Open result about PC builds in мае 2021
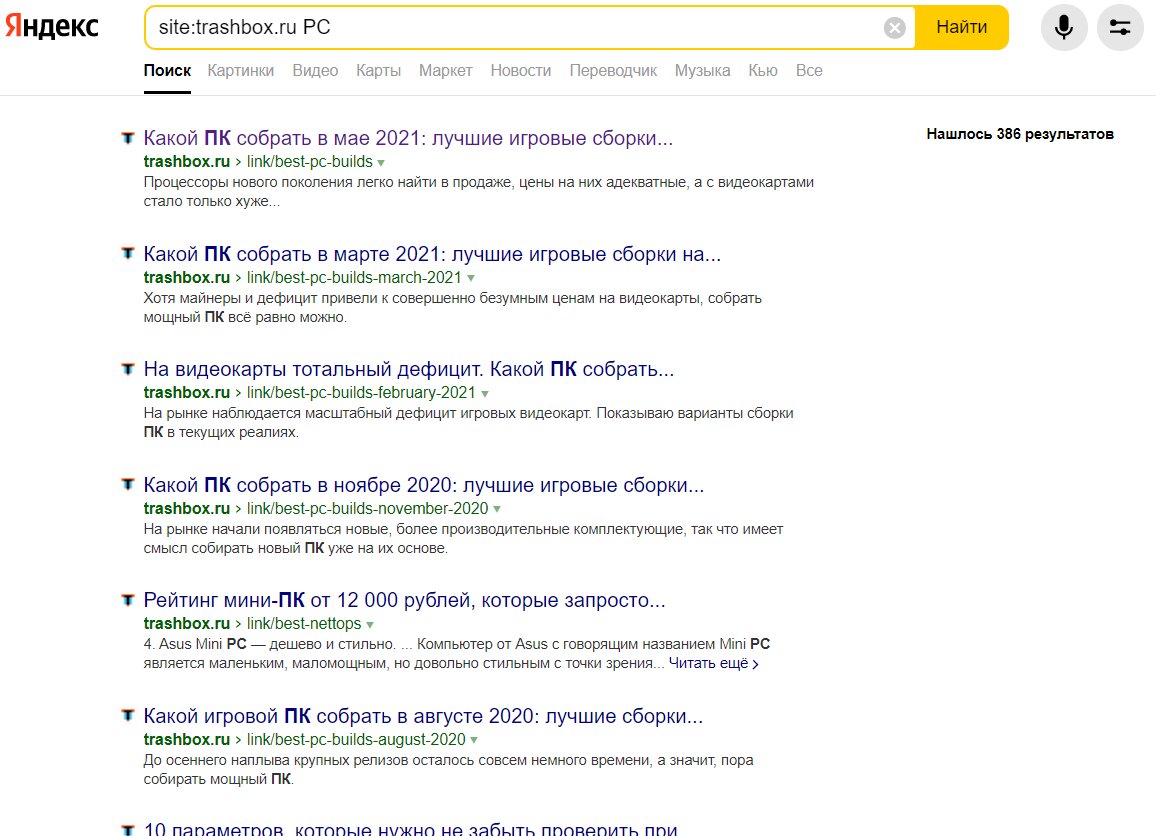 [408, 138]
